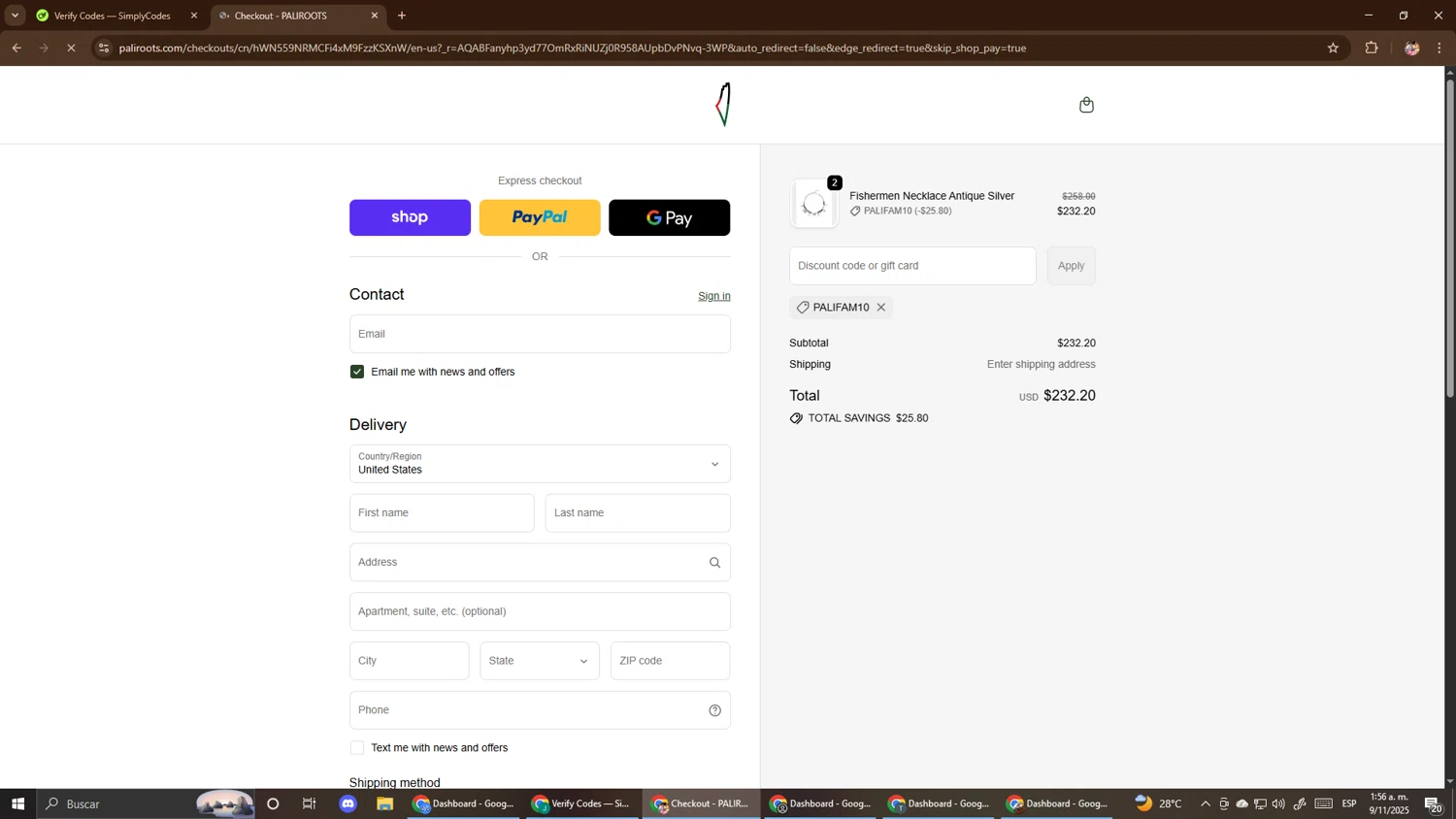1456x819 pixels.
Task: Click the page vertical scrollbar thumb
Action: click(1450, 238)
